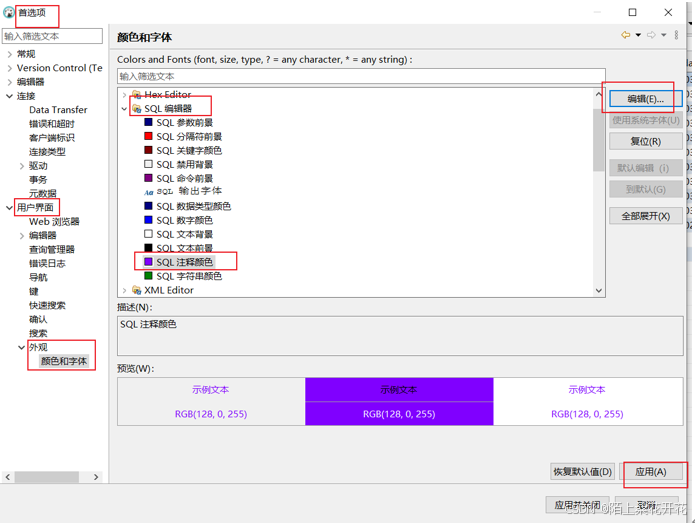Select 键 in preferences tree
The width and height of the screenshot is (695, 523).
[34, 292]
